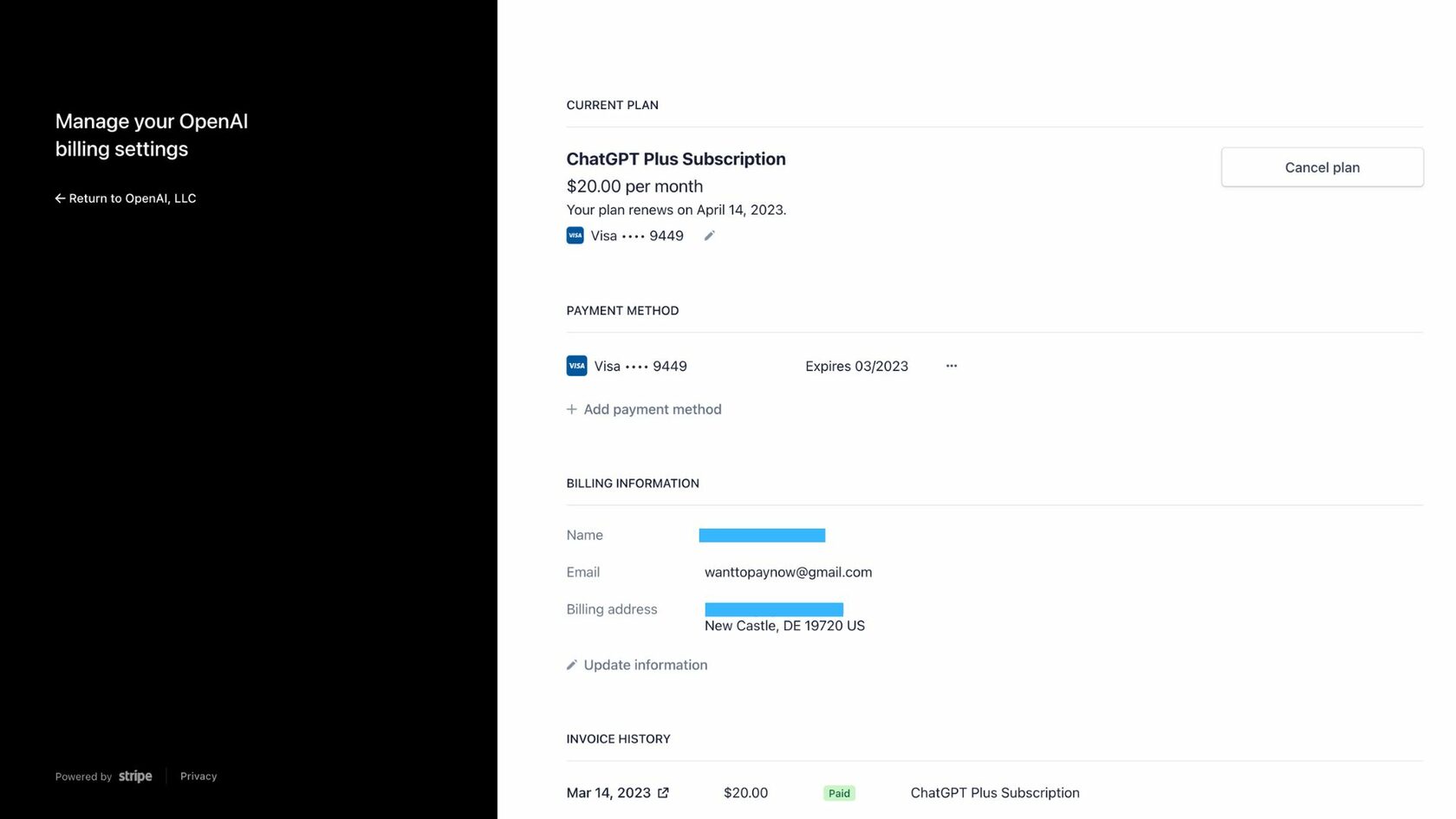Click the $20.00 per month price

click(634, 186)
